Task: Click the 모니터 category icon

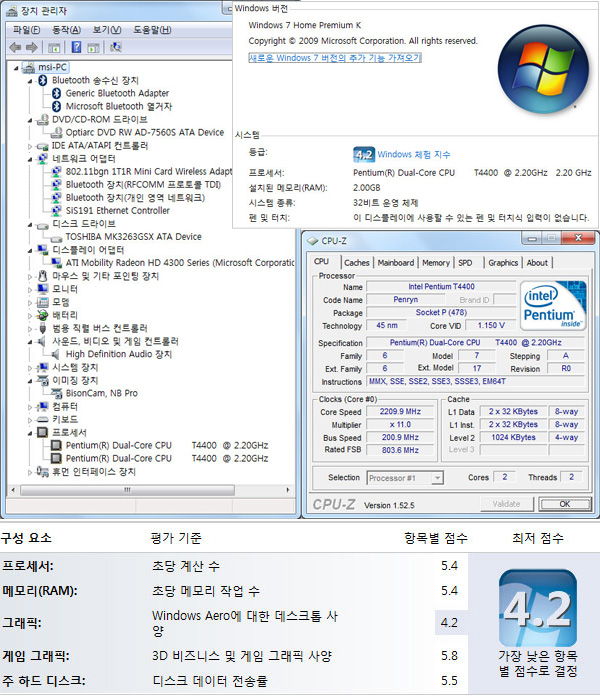Action: click(43, 289)
